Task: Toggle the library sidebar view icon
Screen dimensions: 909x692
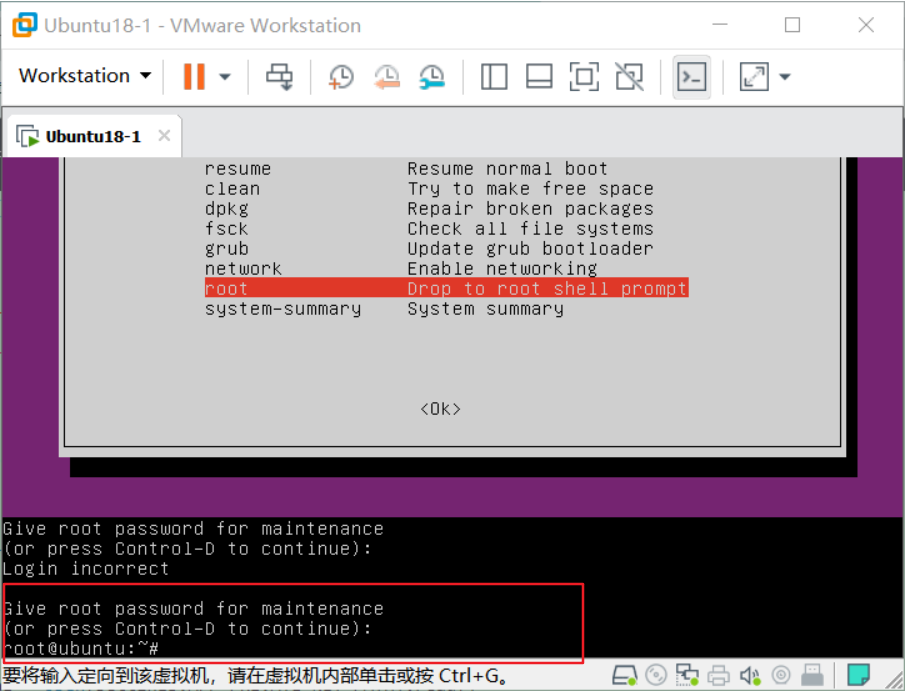Action: click(x=495, y=77)
